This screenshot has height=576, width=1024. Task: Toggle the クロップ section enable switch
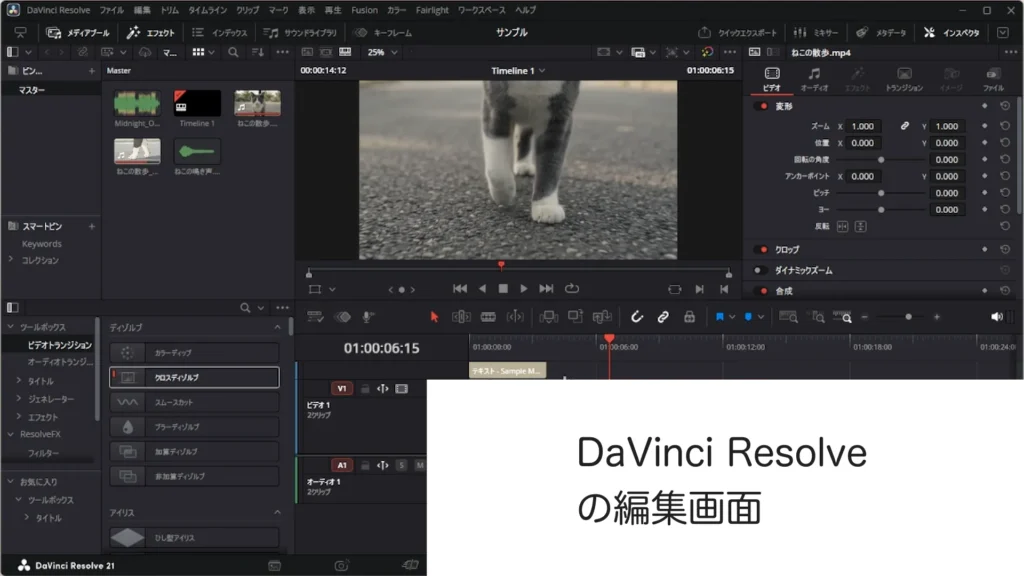coord(761,249)
